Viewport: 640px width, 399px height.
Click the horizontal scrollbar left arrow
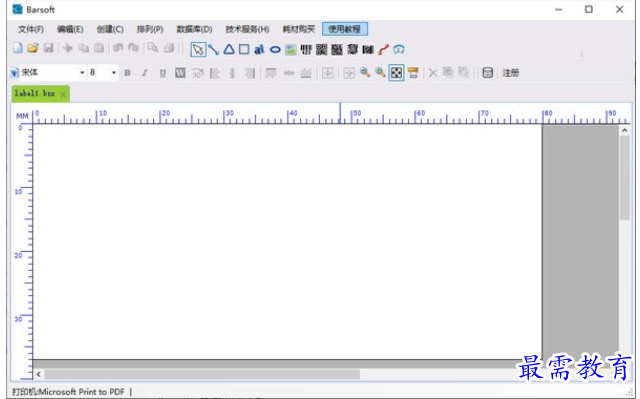point(38,374)
